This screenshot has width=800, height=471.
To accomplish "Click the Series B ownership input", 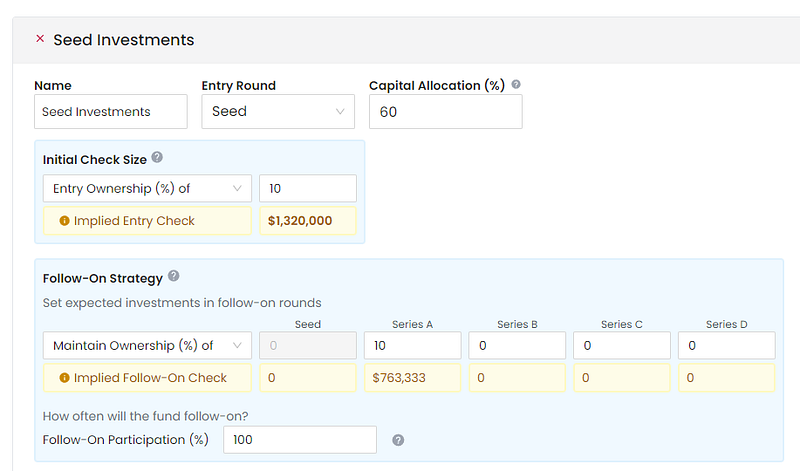I will click(x=517, y=345).
